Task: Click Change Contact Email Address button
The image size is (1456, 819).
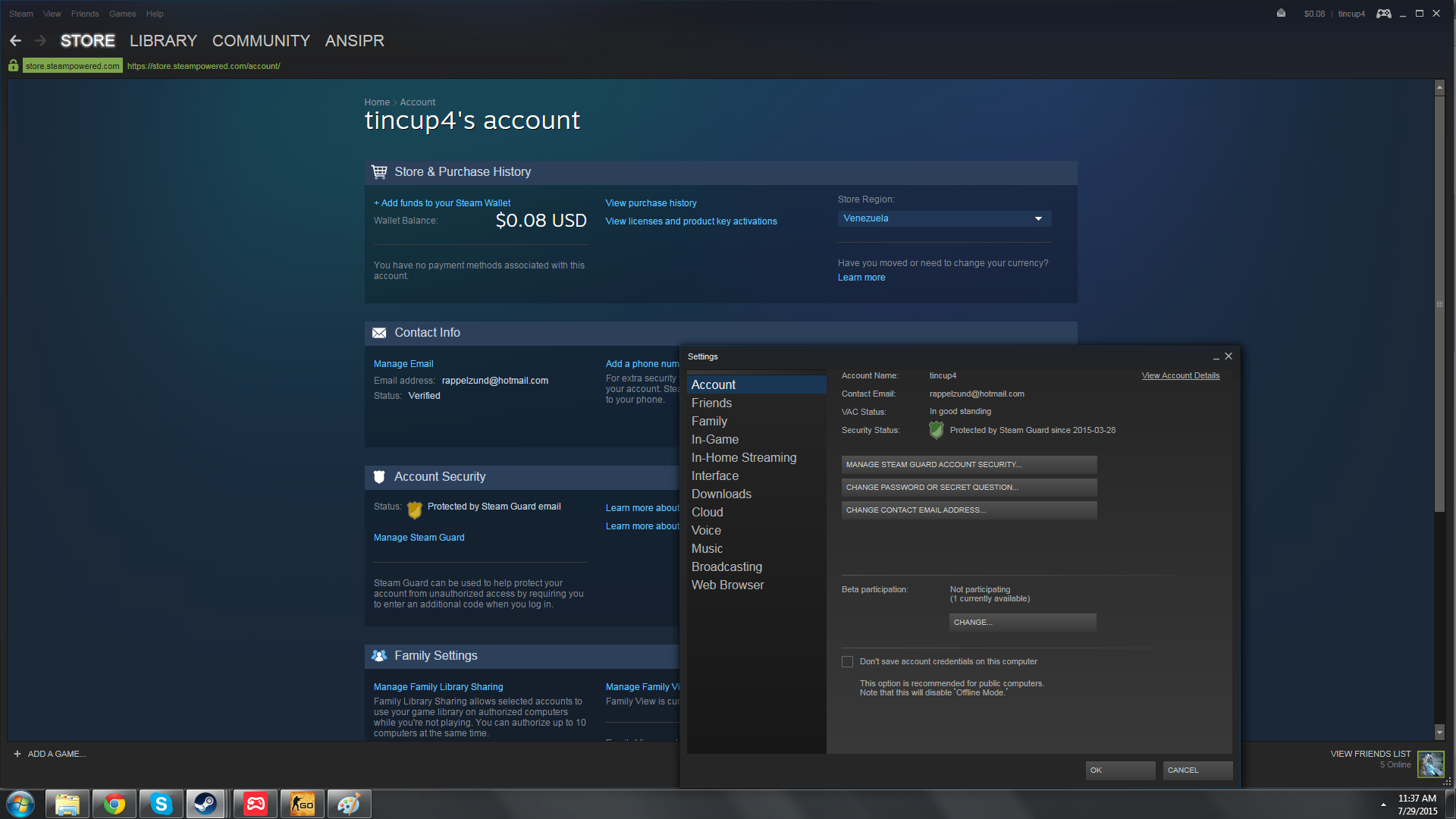Action: click(969, 510)
